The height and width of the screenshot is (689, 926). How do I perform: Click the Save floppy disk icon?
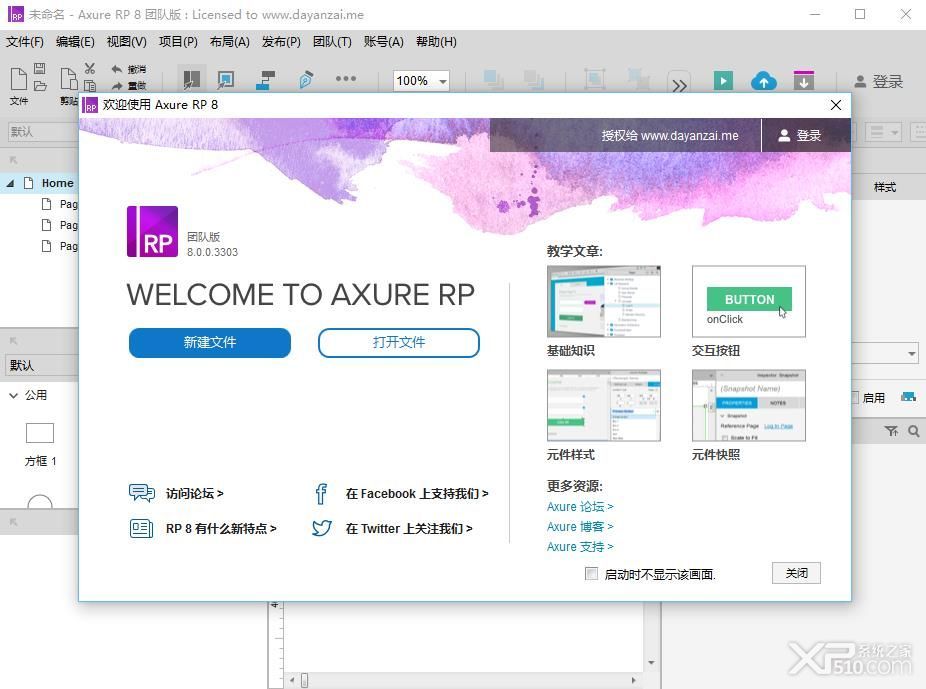[40, 68]
